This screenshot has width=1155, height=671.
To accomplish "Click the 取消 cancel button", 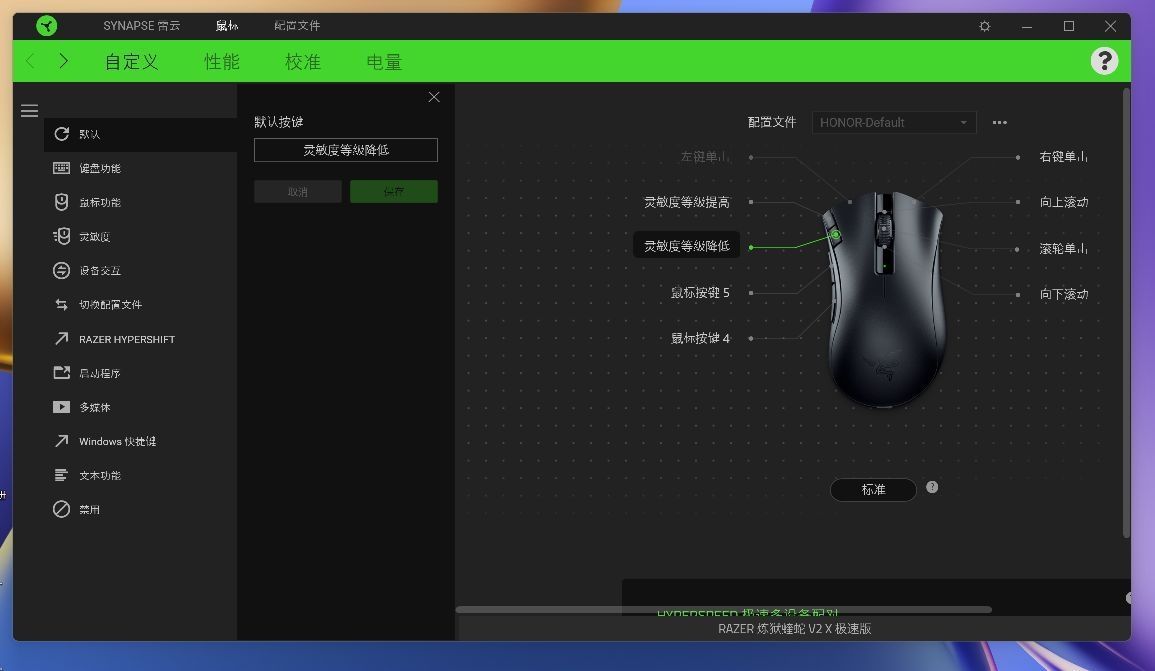I will [x=297, y=191].
